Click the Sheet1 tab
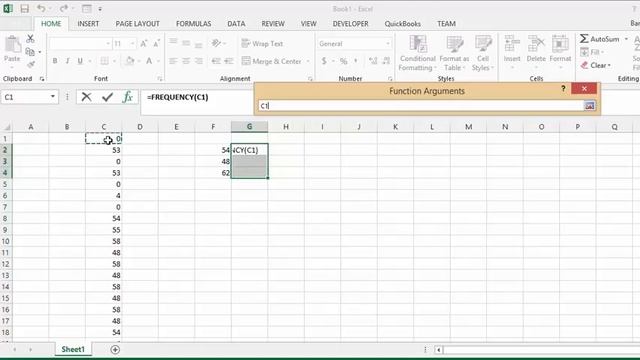Viewport: 640px width, 360px height. (73, 349)
